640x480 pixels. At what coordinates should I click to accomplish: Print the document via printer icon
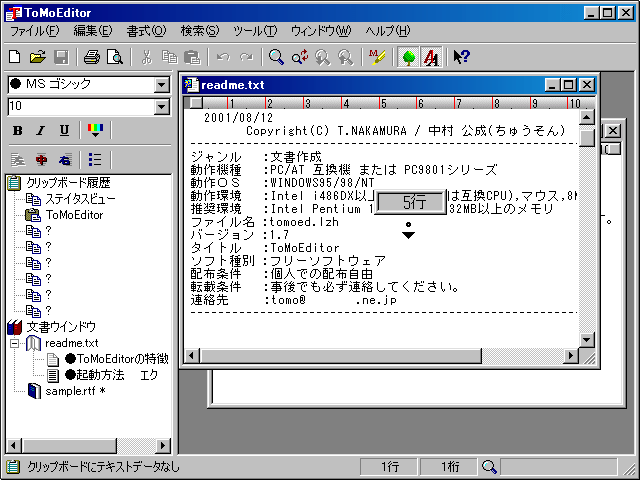tap(92, 57)
